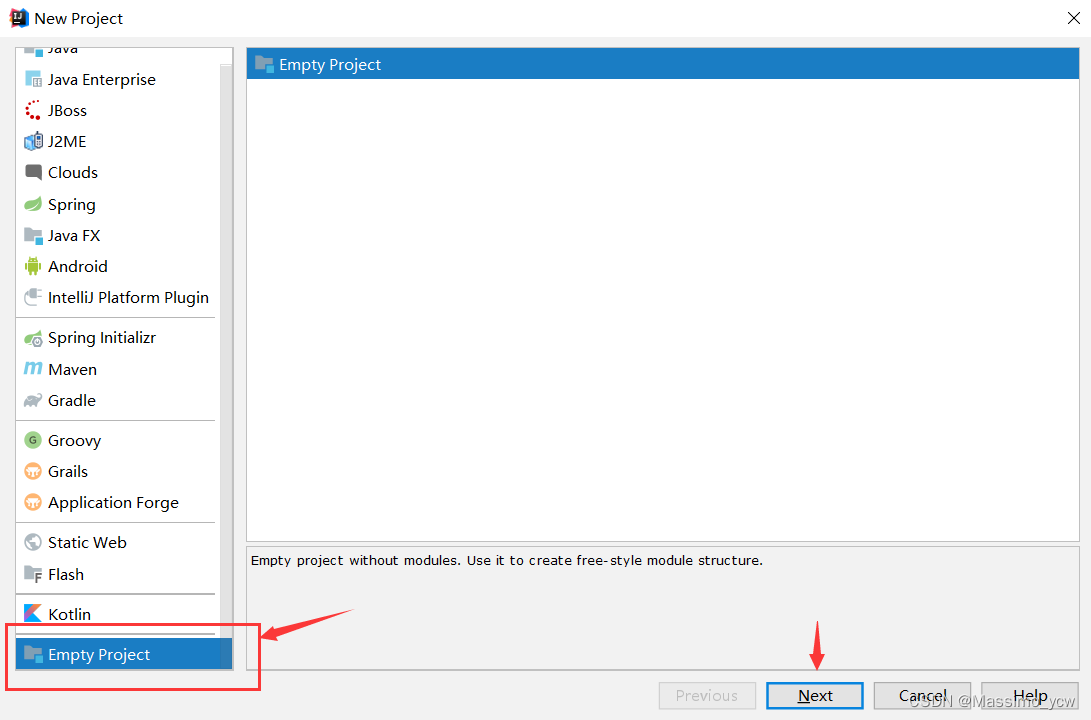The width and height of the screenshot is (1091, 720).
Task: Choose Kotlin from the list
Action: [x=116, y=614]
